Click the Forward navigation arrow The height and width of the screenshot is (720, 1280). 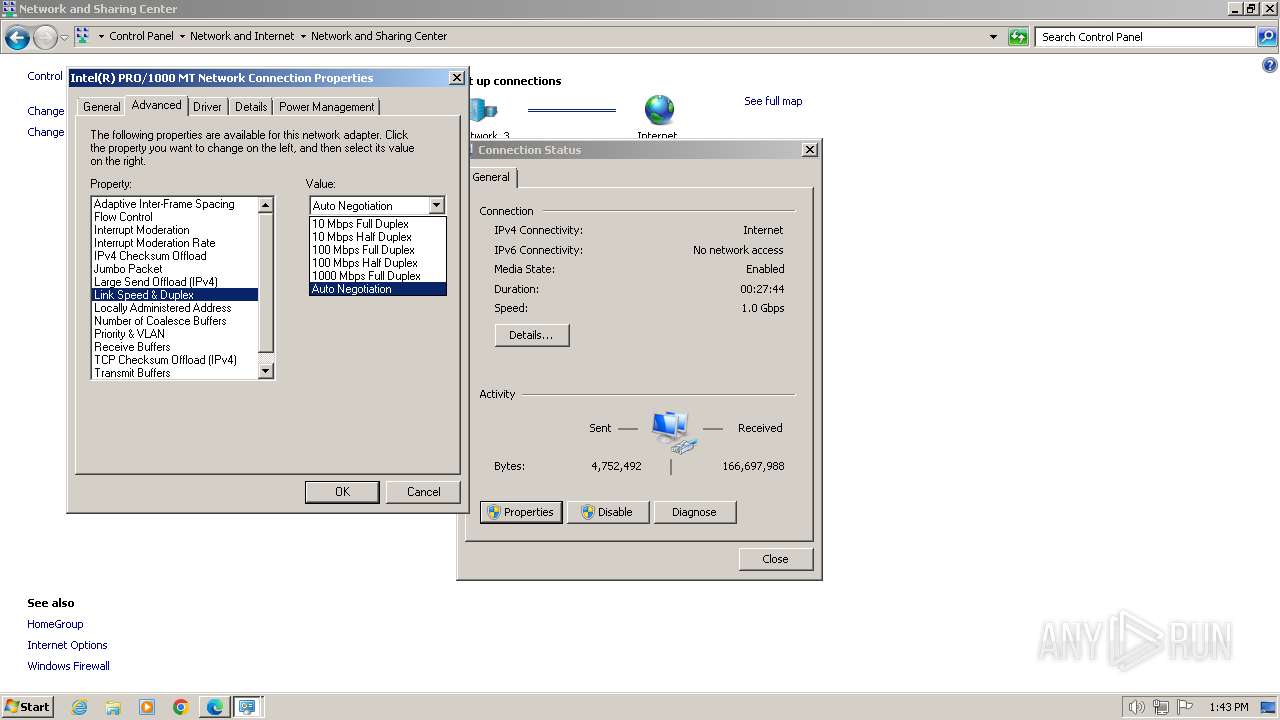(x=45, y=38)
